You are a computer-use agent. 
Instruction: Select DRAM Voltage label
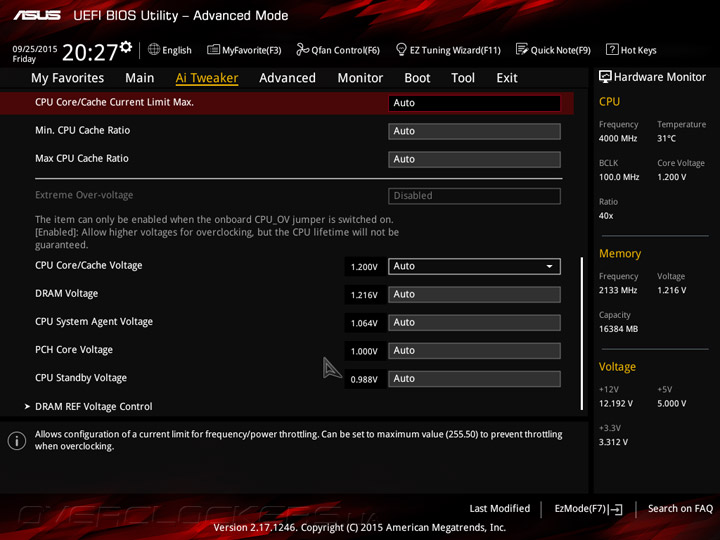[67, 293]
